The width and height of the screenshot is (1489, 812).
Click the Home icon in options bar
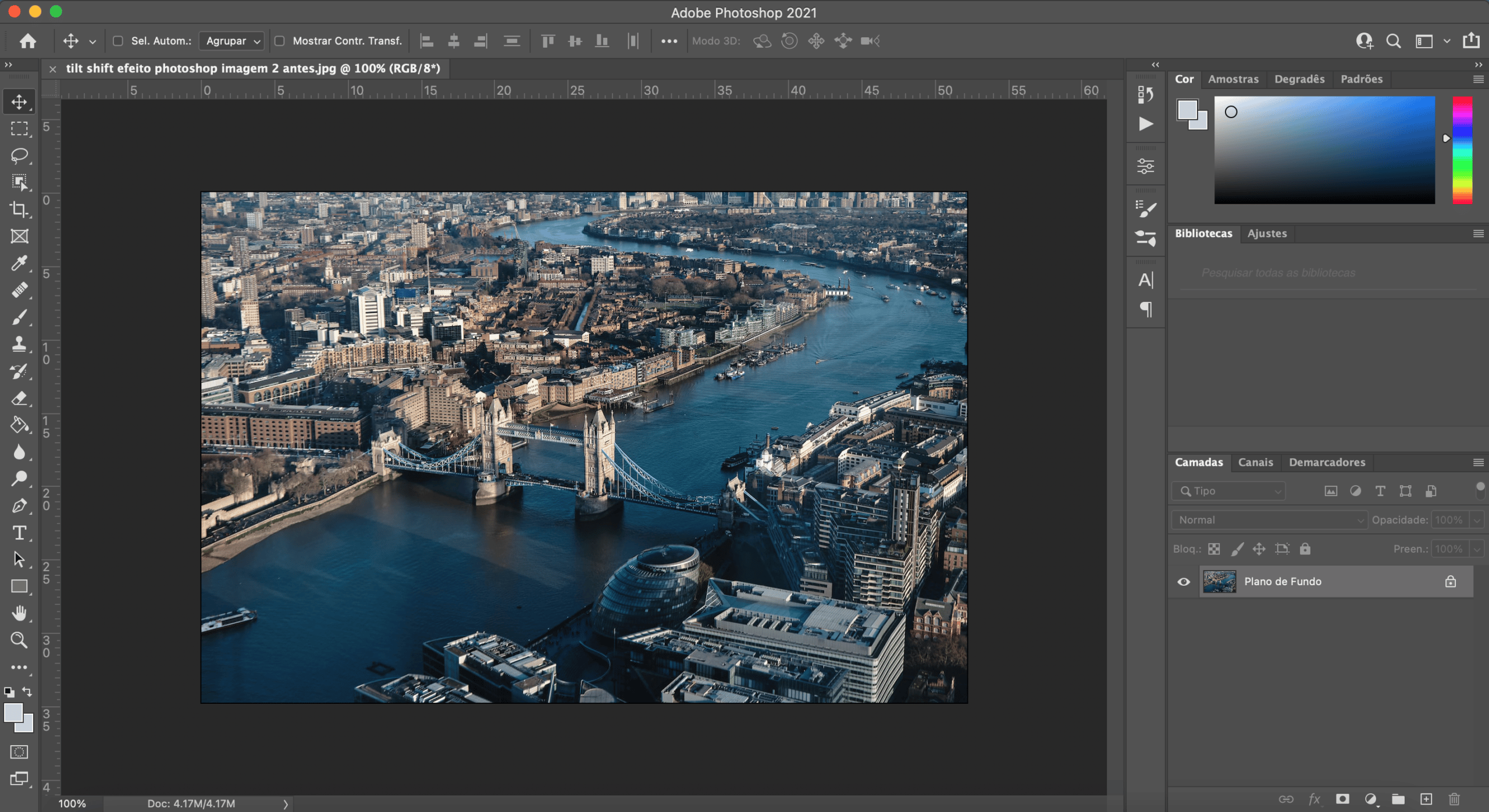click(27, 41)
